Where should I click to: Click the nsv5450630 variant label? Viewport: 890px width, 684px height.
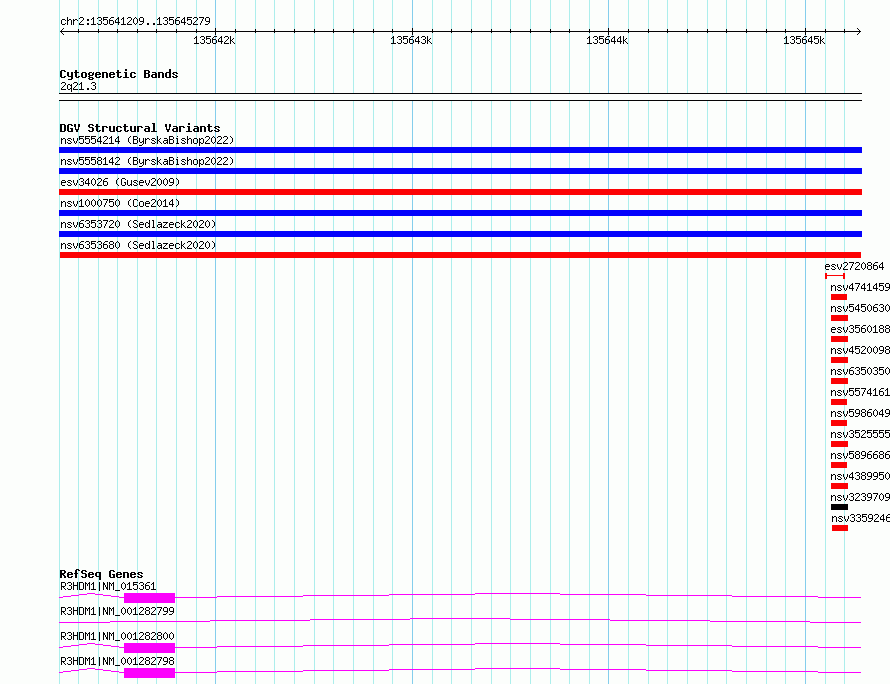[860, 308]
